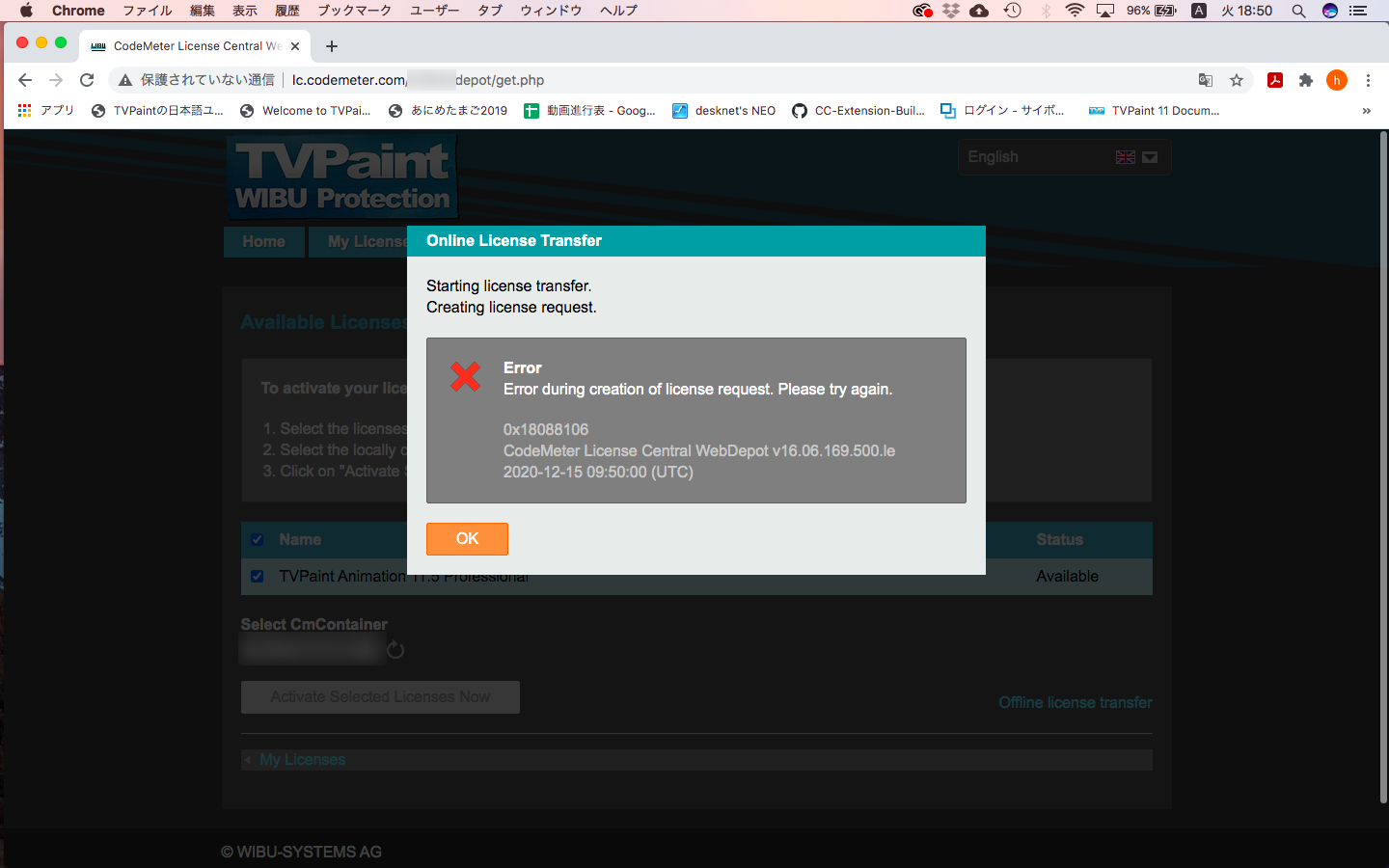The width and height of the screenshot is (1389, 868).
Task: Expand the hidden bookmarks chevron
Action: coord(1366,111)
